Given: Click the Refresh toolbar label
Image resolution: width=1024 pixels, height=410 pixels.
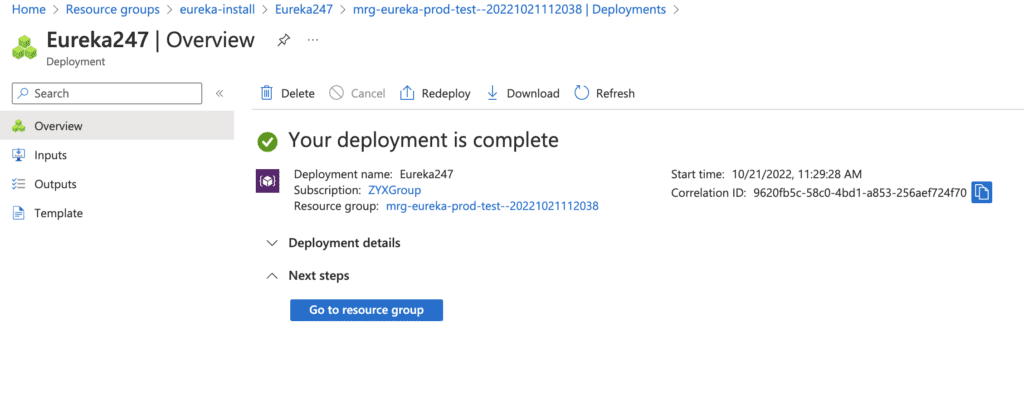Looking at the screenshot, I should (615, 93).
